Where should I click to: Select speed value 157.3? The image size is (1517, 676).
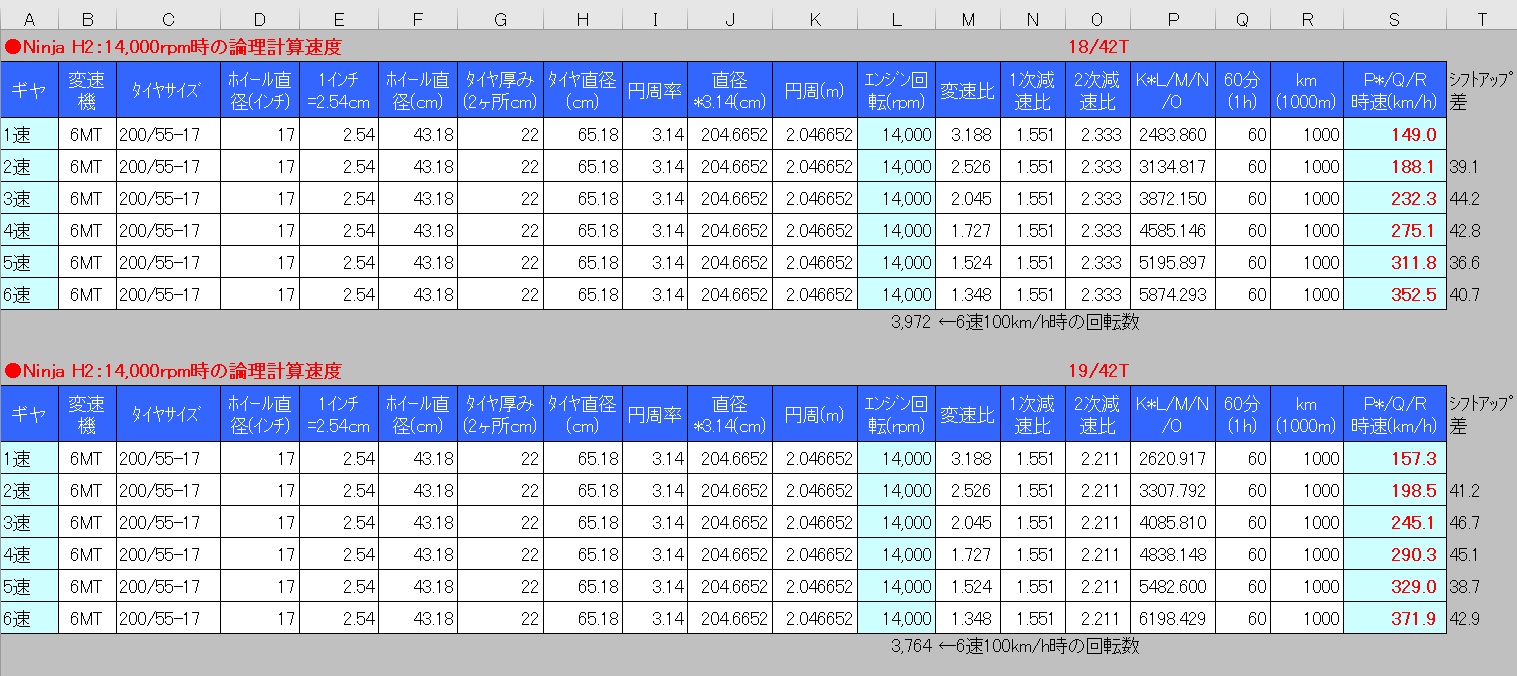(1395, 458)
